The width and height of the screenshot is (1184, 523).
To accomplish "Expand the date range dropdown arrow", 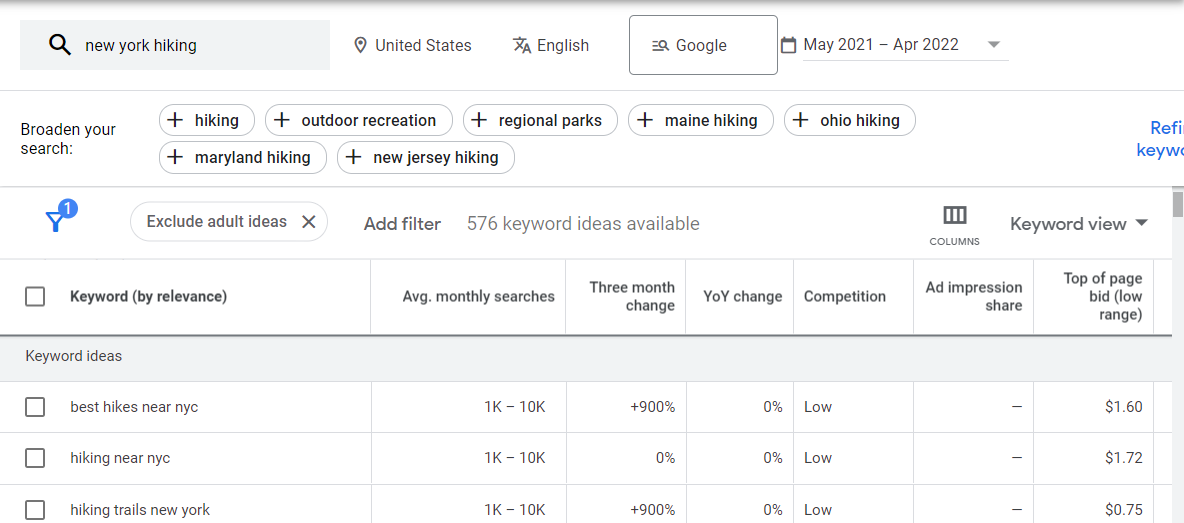I will [993, 45].
